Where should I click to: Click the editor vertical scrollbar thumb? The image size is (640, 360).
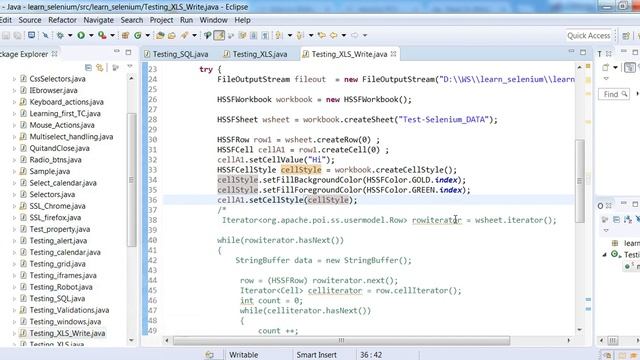(x=580, y=181)
